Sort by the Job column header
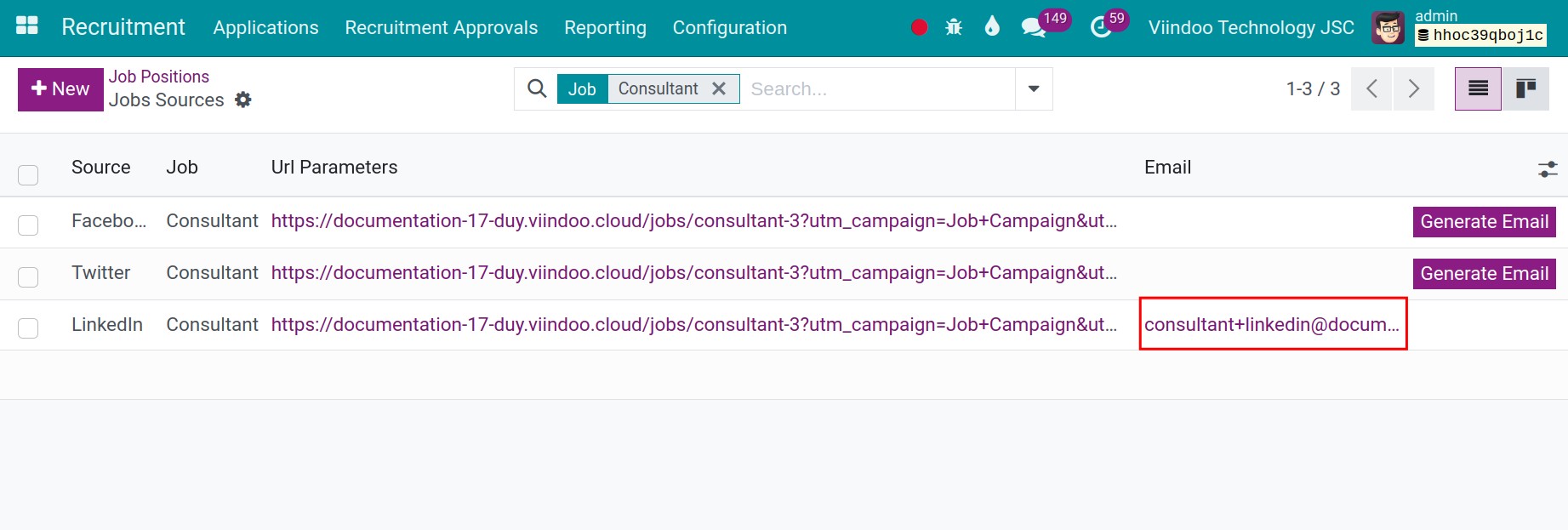This screenshot has width=1568, height=530. tap(182, 168)
